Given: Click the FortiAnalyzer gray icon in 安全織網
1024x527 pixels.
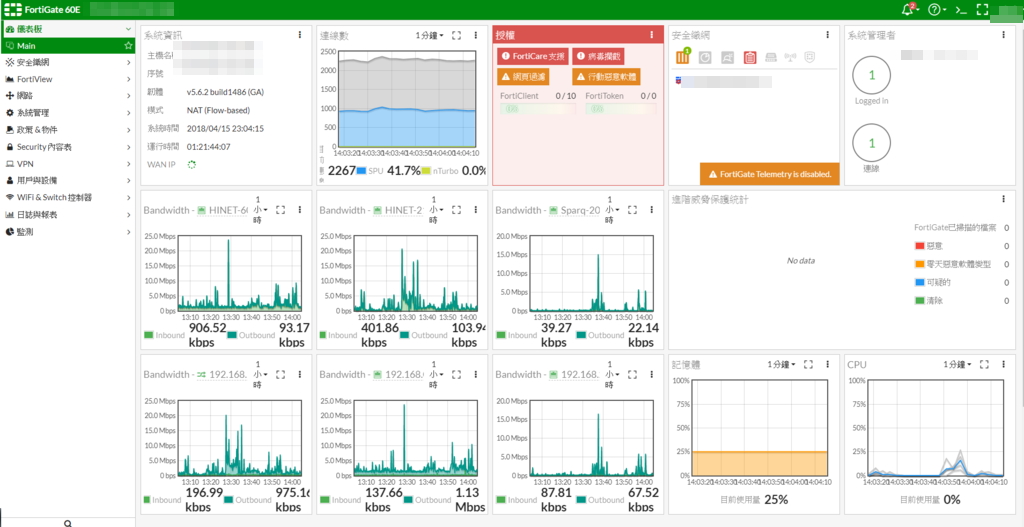Looking at the screenshot, I should tap(705, 57).
